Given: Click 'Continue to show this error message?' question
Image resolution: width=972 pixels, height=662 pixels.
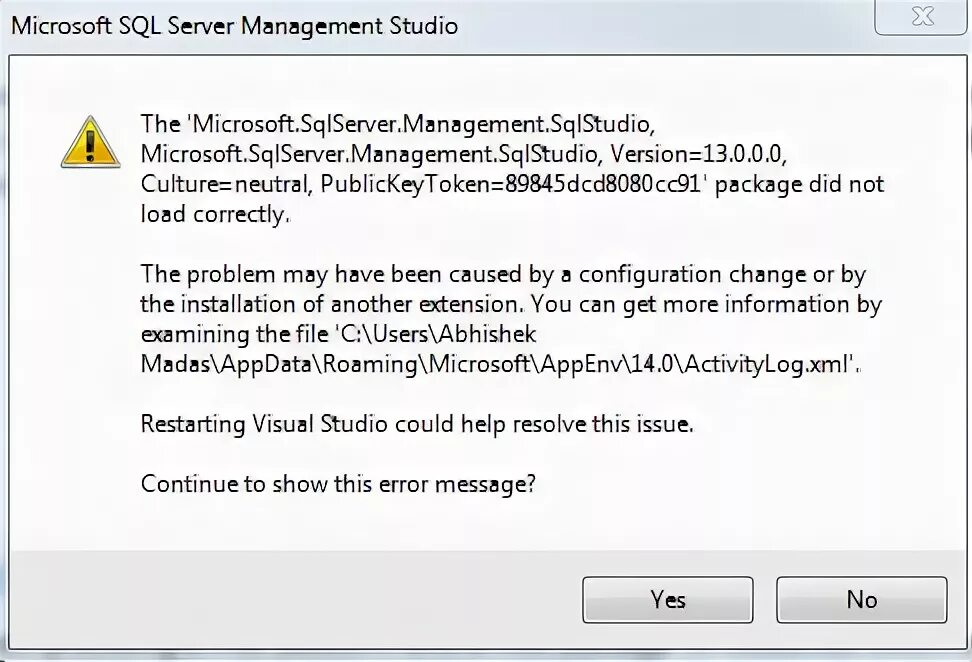Looking at the screenshot, I should 338,484.
